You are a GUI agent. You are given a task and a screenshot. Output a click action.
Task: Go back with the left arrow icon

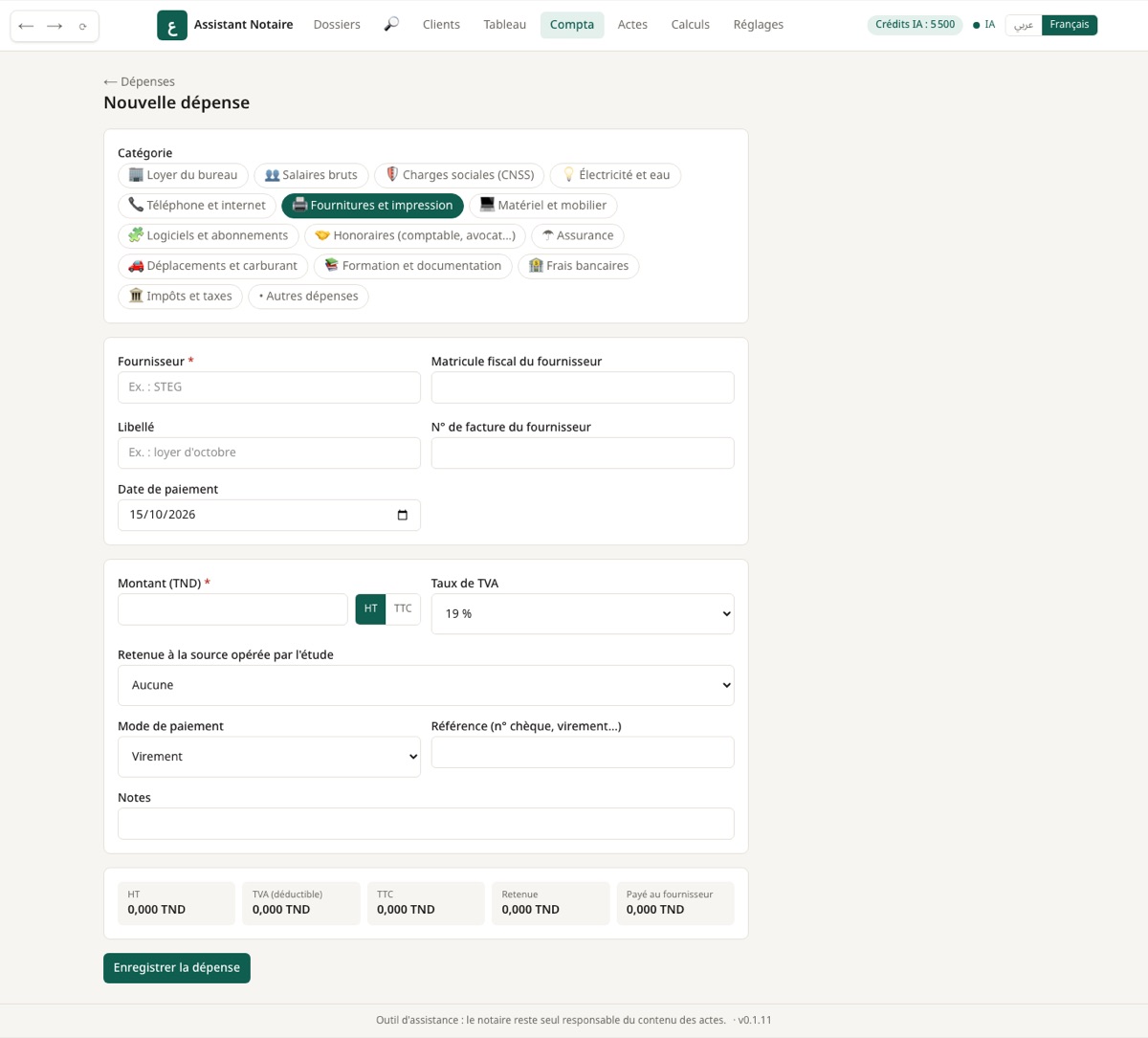(26, 26)
